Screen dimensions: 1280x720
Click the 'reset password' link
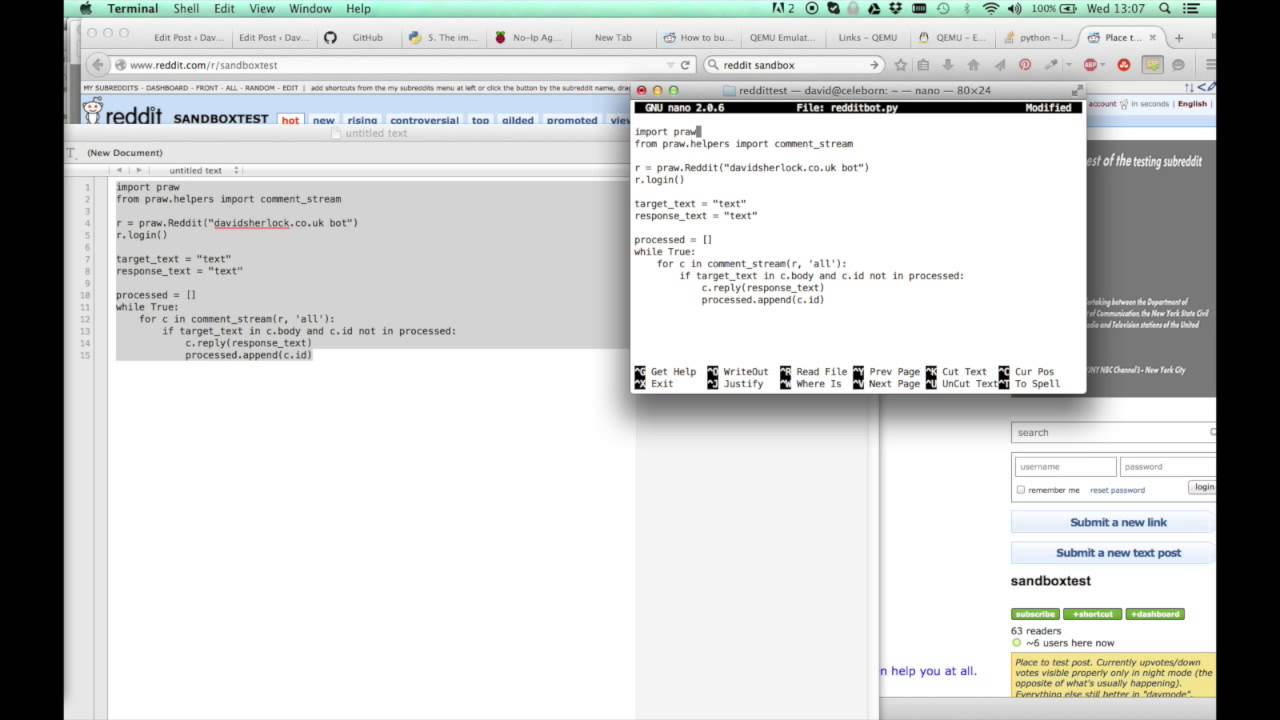coord(1117,490)
